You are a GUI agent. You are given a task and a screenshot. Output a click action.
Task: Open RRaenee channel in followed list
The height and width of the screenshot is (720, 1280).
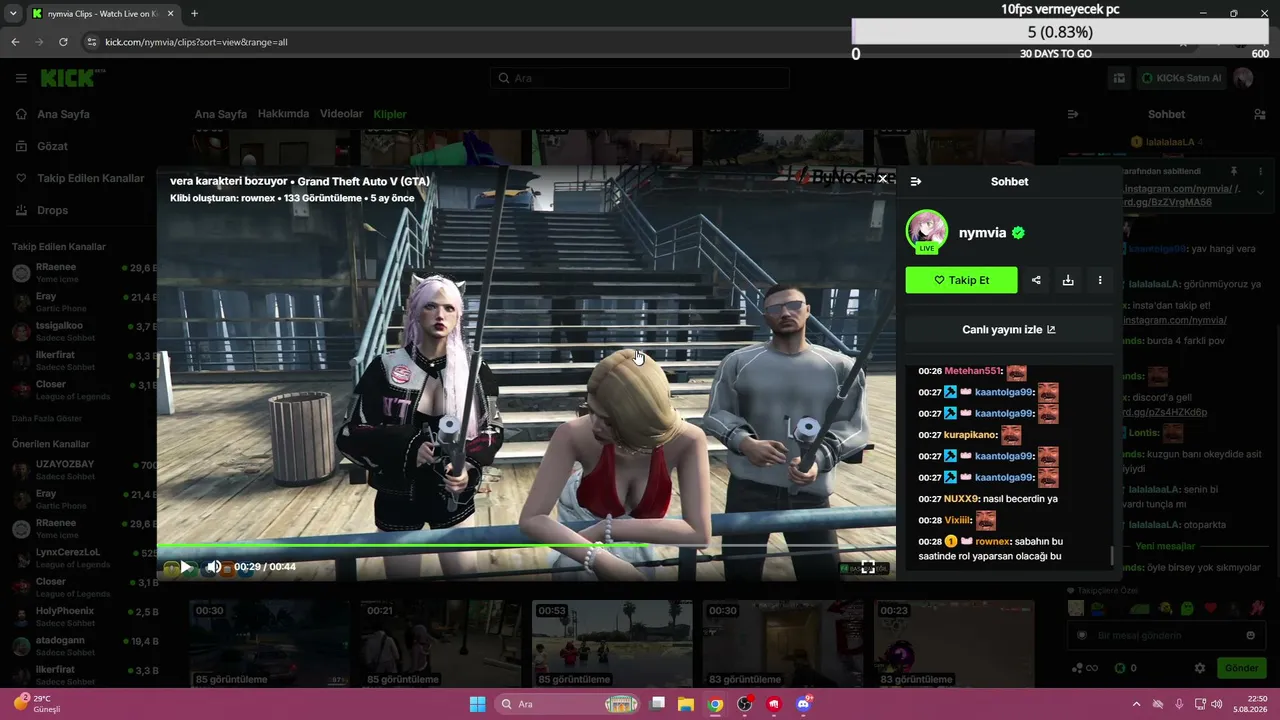point(84,273)
